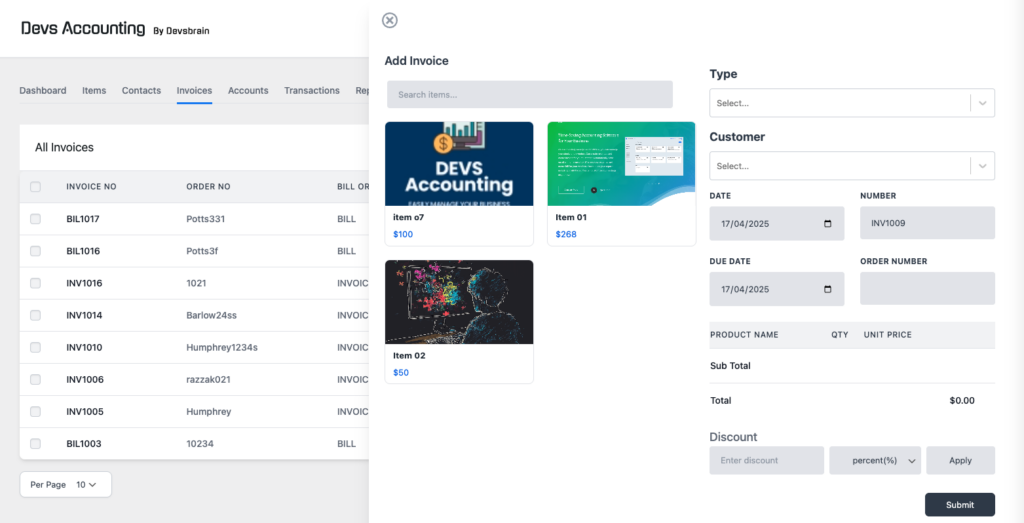Click invoice number INV1014
This screenshot has height=523, width=1024.
coord(84,315)
